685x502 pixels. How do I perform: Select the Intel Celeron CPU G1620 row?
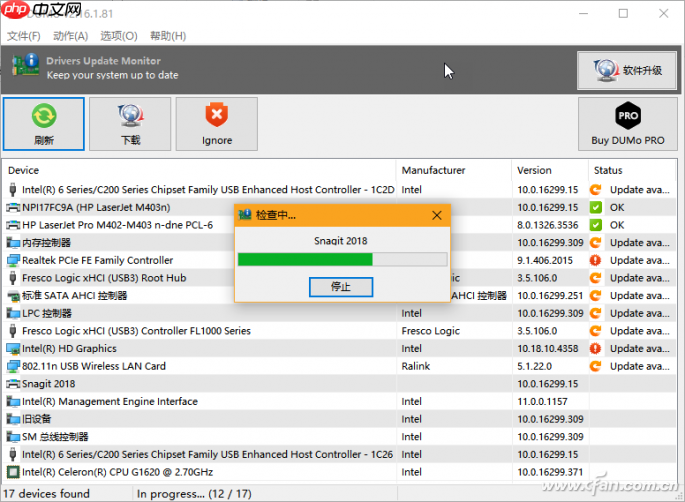point(340,472)
